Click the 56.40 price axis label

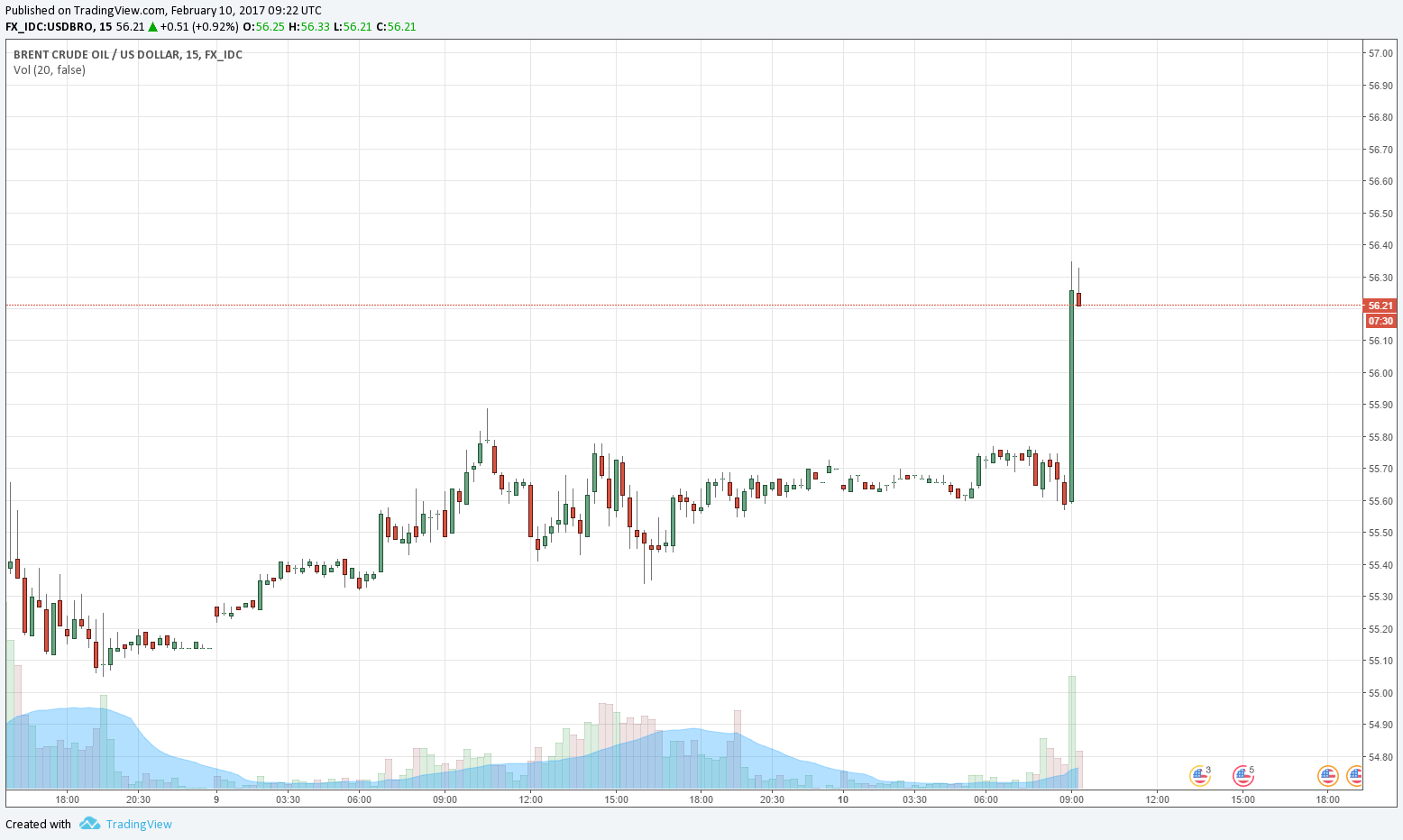coord(1380,245)
